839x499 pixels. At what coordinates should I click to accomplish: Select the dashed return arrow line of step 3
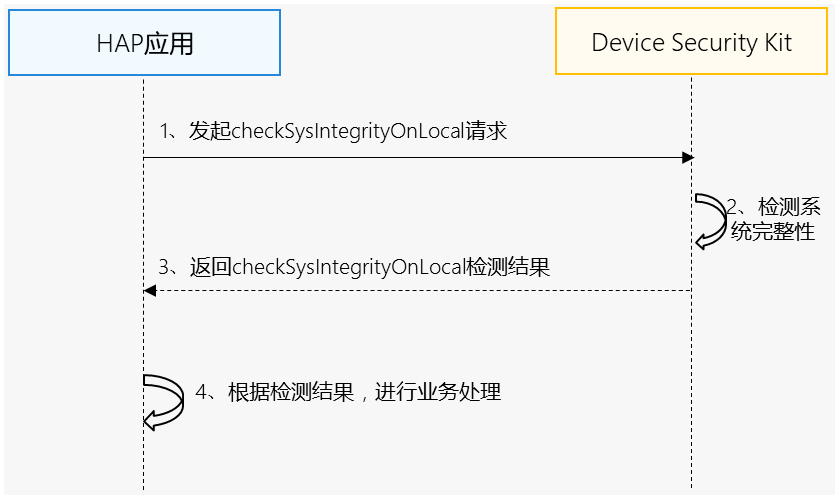pos(420,291)
